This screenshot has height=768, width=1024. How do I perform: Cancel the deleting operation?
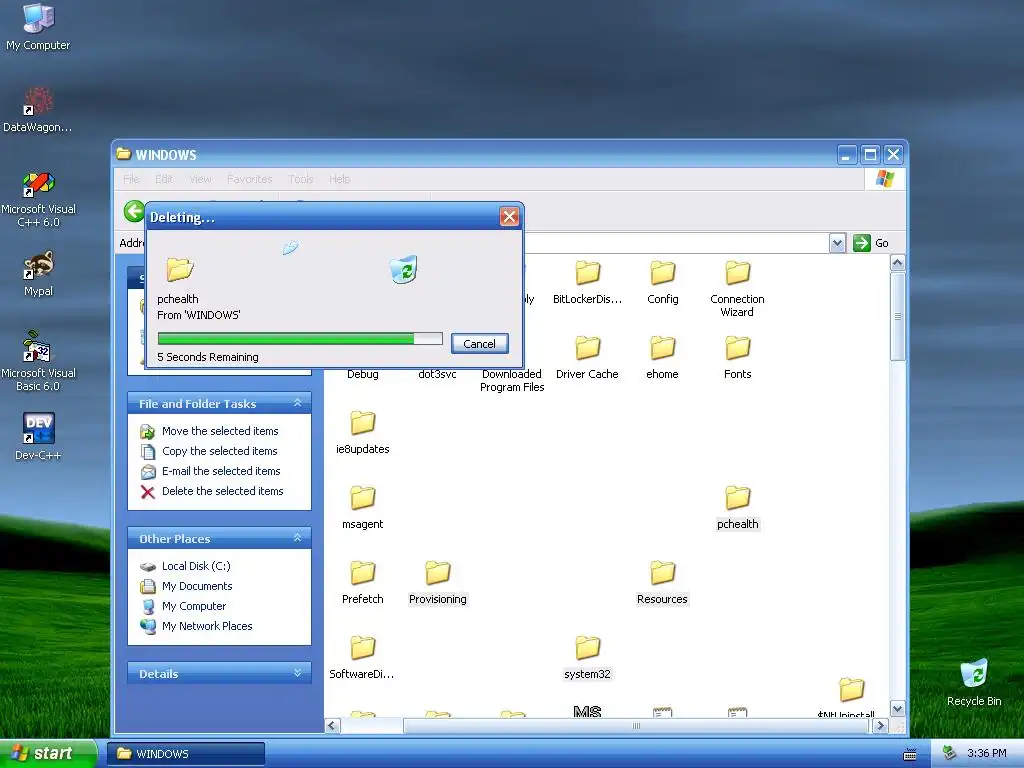[x=479, y=344]
